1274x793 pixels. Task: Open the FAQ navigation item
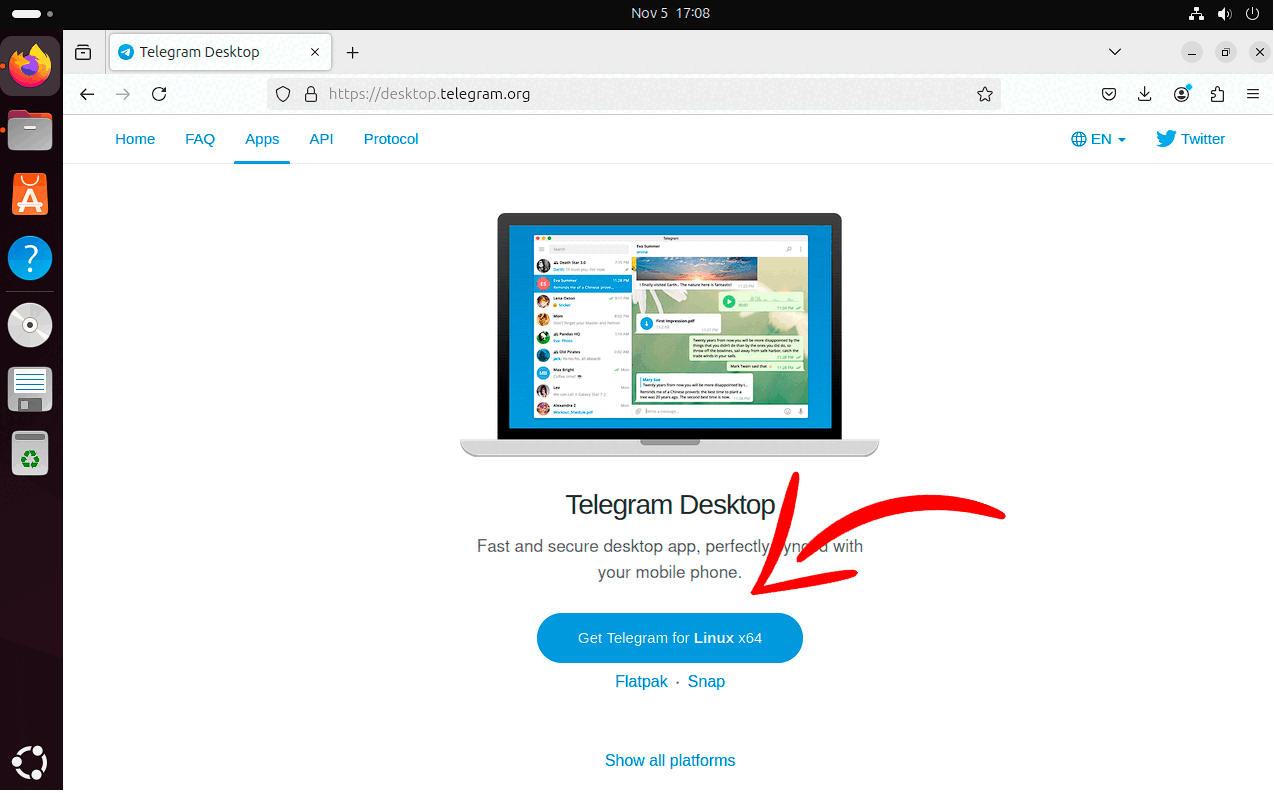(200, 139)
